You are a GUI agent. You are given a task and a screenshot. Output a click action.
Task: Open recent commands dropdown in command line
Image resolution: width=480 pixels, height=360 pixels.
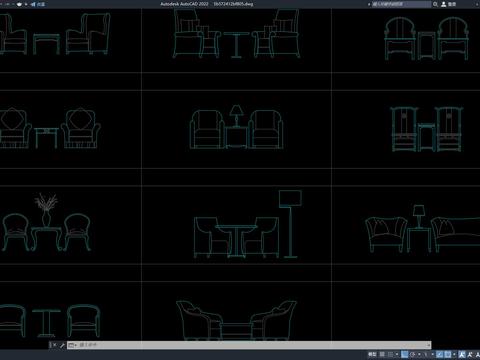(72, 345)
